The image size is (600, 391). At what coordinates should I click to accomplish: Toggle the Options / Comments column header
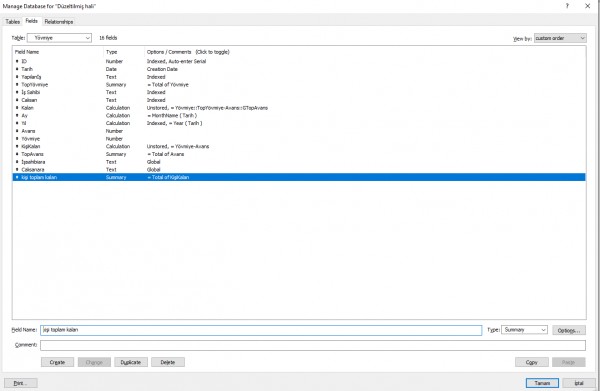pyautogui.click(x=188, y=52)
